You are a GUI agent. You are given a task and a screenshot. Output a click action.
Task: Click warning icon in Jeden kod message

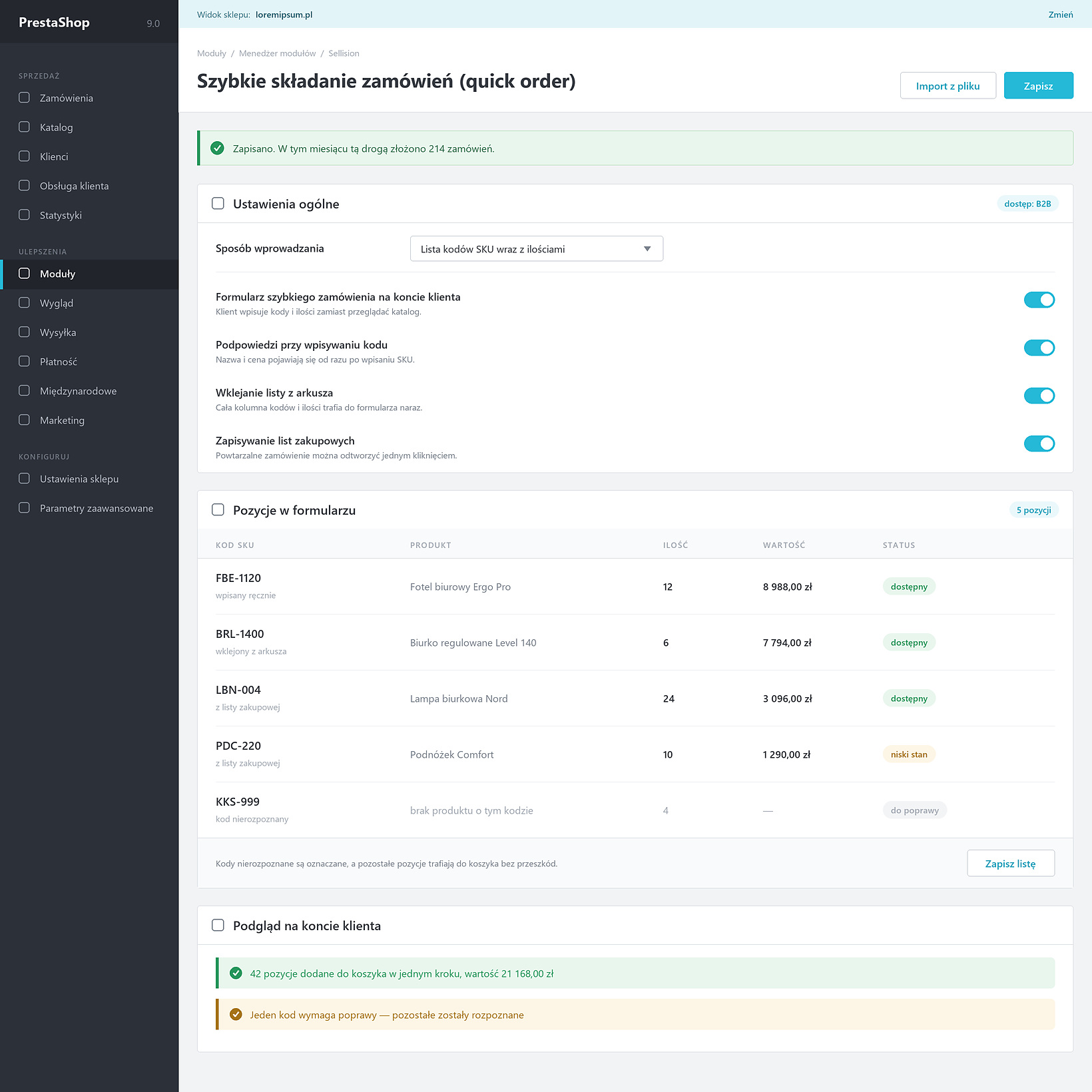[x=236, y=1015]
